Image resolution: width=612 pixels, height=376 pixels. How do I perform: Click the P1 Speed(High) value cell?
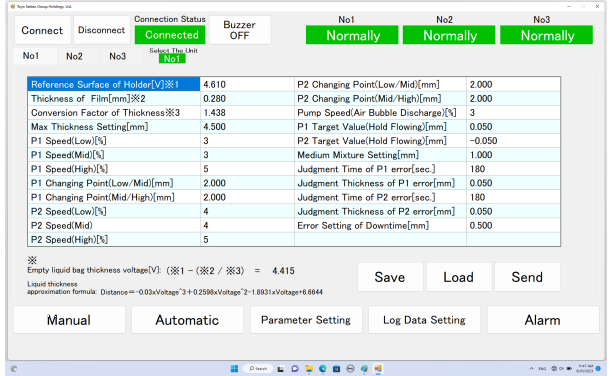[x=247, y=169]
